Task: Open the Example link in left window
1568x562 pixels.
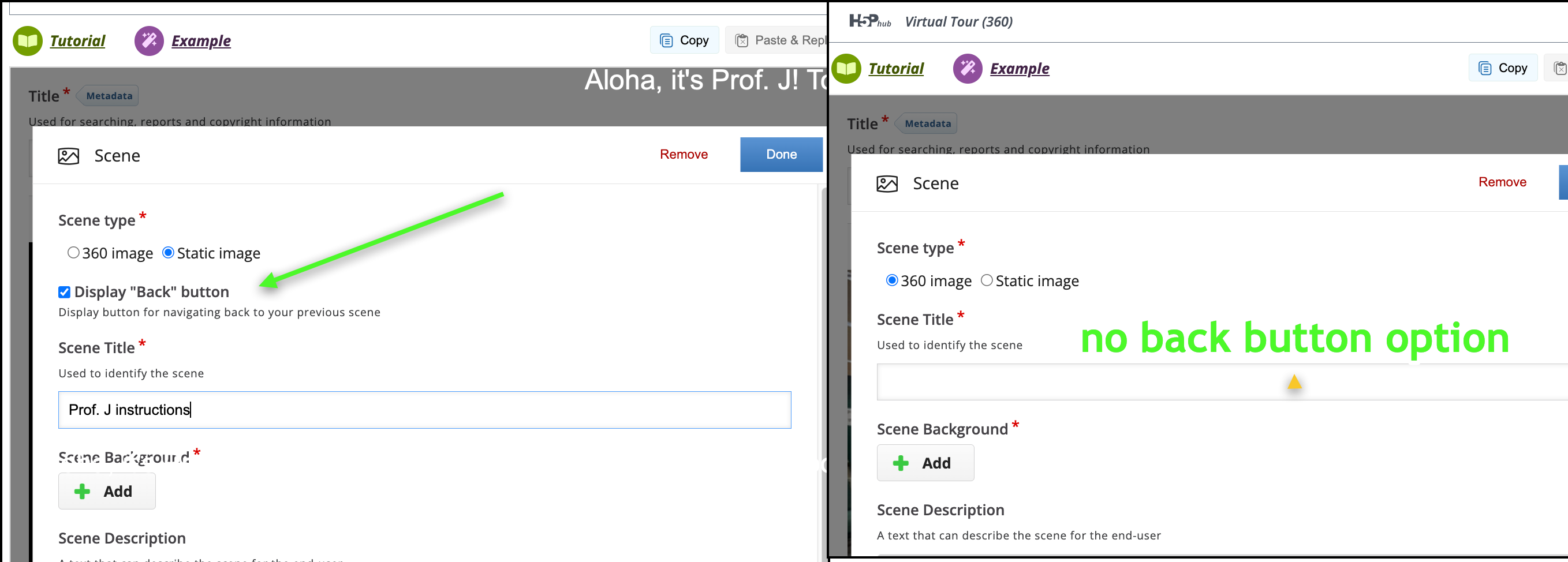Action: 201,41
